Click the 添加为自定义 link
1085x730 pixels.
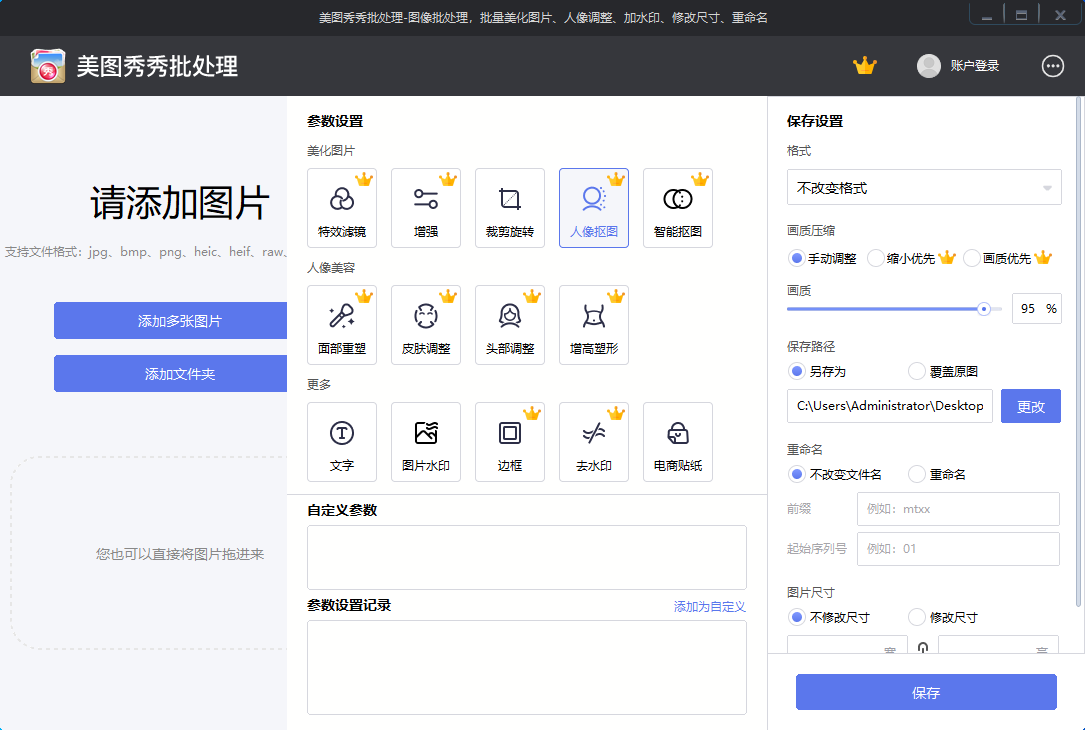[x=709, y=606]
